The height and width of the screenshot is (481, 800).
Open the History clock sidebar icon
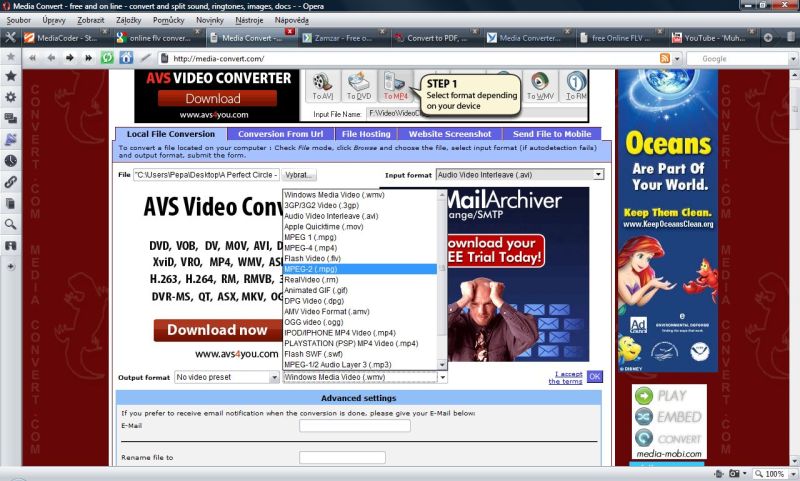10,161
